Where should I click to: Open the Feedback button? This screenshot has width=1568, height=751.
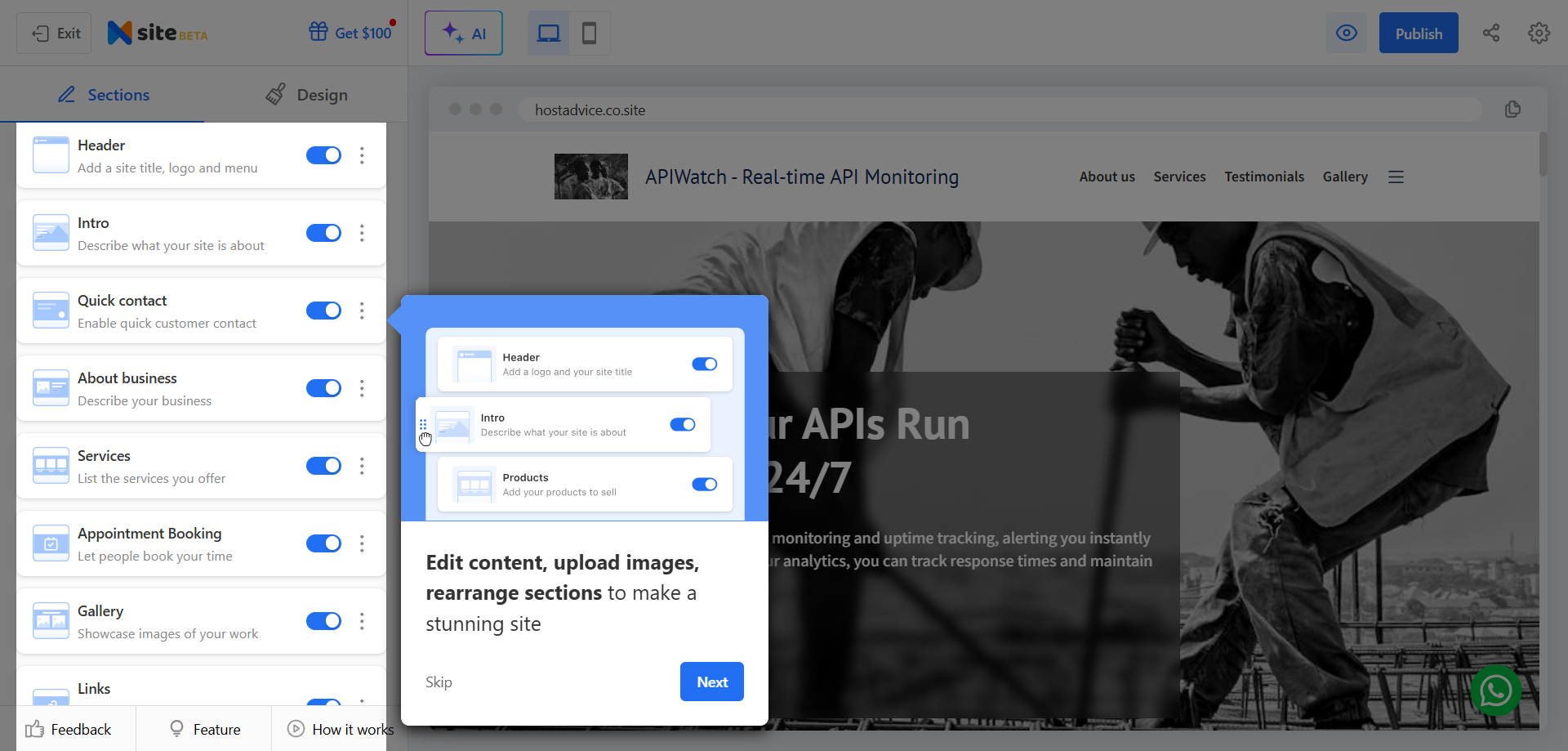(x=68, y=729)
